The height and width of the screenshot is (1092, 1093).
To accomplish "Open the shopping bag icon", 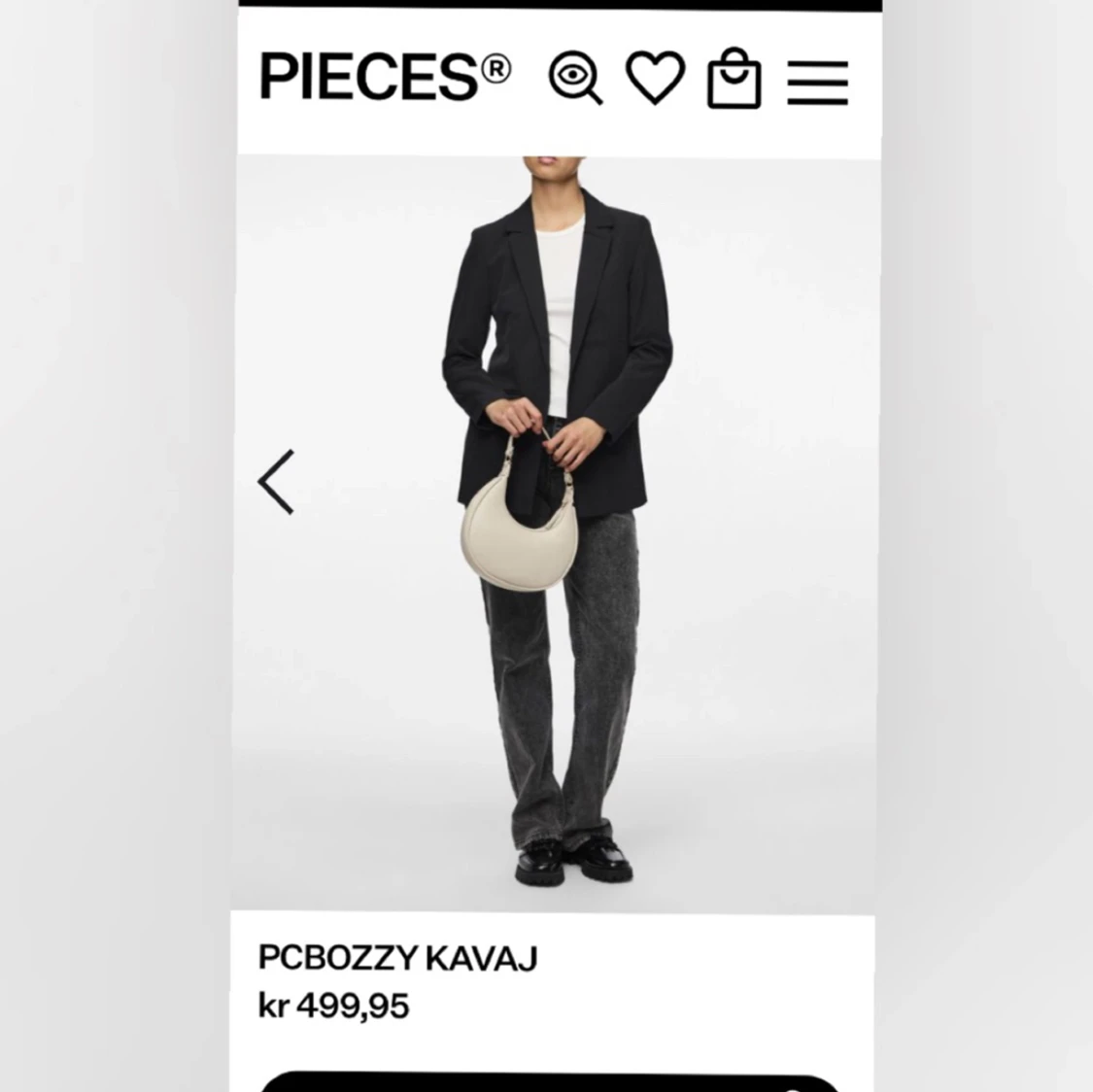I will point(734,78).
